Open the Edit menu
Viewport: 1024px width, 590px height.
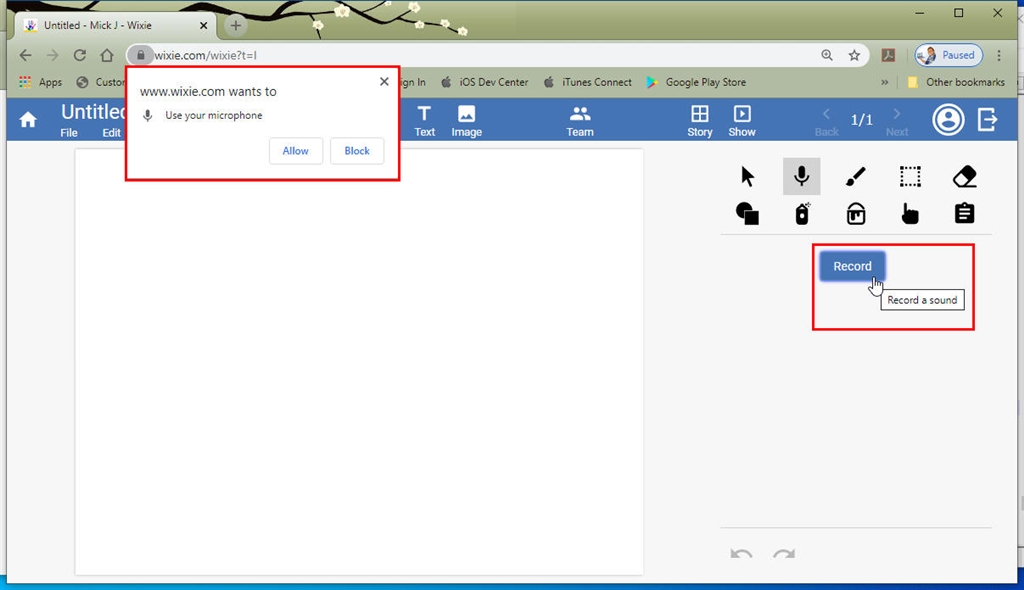pyautogui.click(x=111, y=133)
